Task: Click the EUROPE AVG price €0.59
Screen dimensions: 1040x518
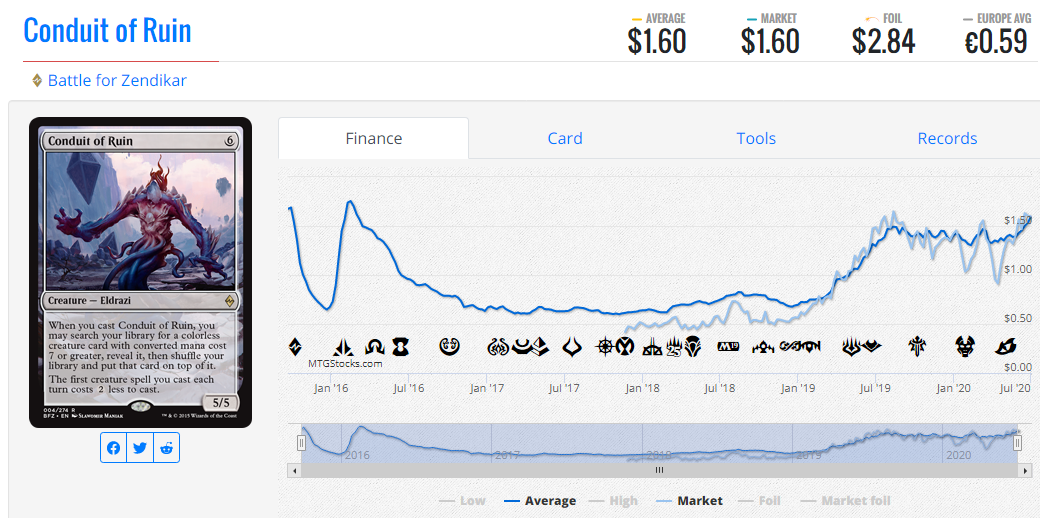Action: [x=996, y=42]
